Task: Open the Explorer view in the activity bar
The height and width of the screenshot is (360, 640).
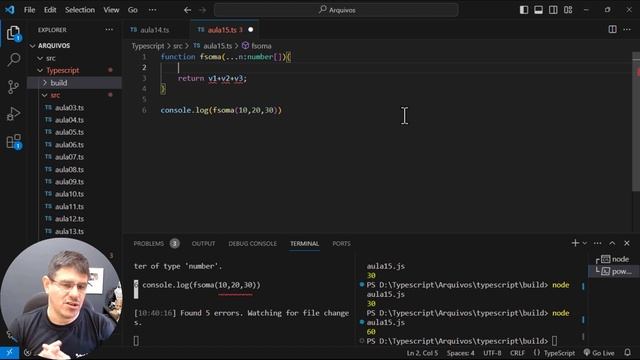Action: pos(13,33)
